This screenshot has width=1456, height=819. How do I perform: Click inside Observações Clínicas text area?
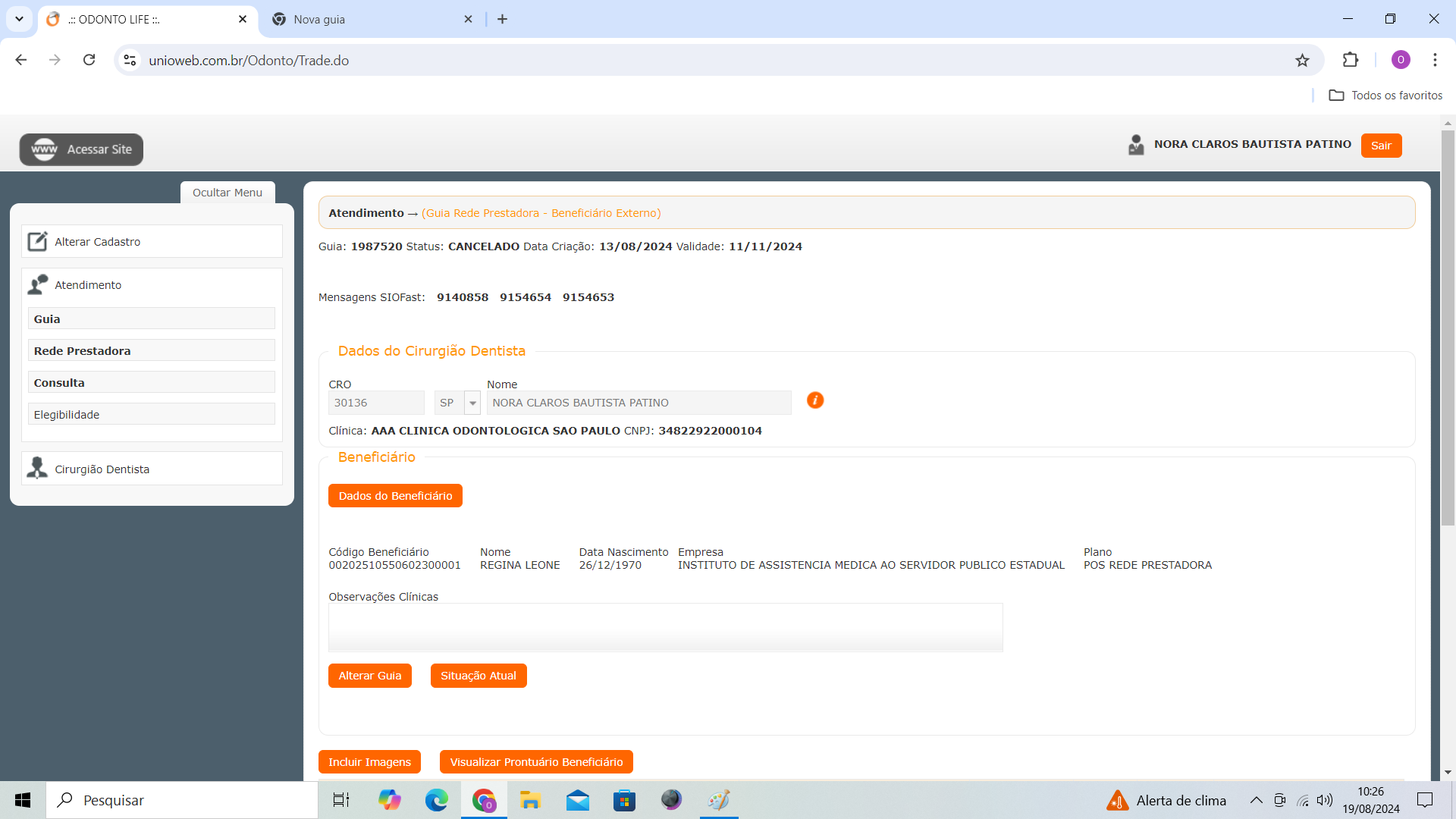(x=665, y=627)
